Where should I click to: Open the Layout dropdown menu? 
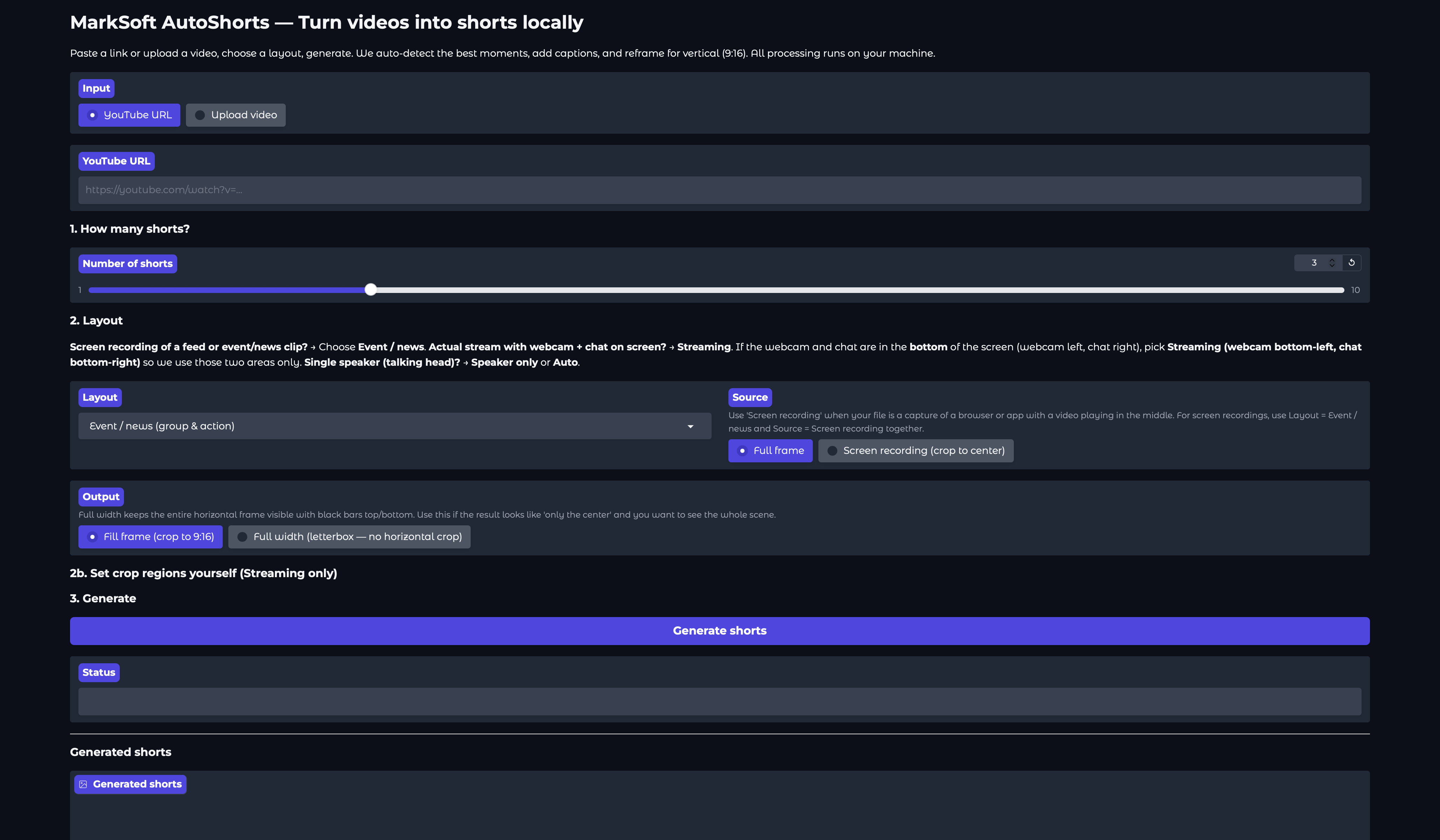click(394, 426)
